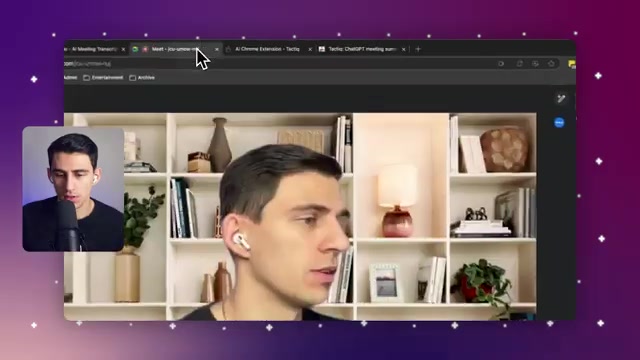Click the blue round more-options badge

(x=559, y=122)
